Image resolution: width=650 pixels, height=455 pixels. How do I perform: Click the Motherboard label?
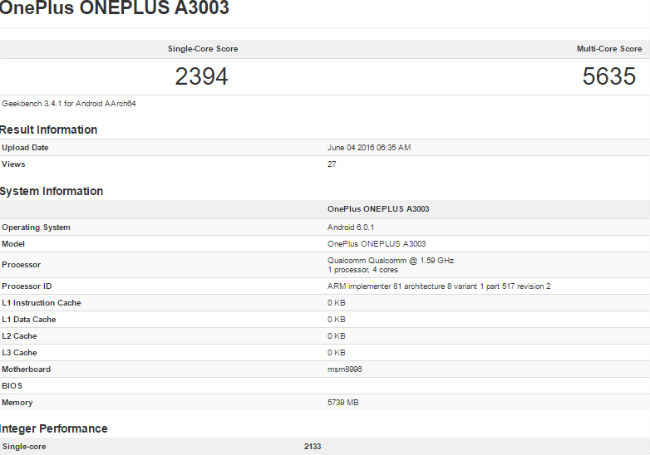26,369
